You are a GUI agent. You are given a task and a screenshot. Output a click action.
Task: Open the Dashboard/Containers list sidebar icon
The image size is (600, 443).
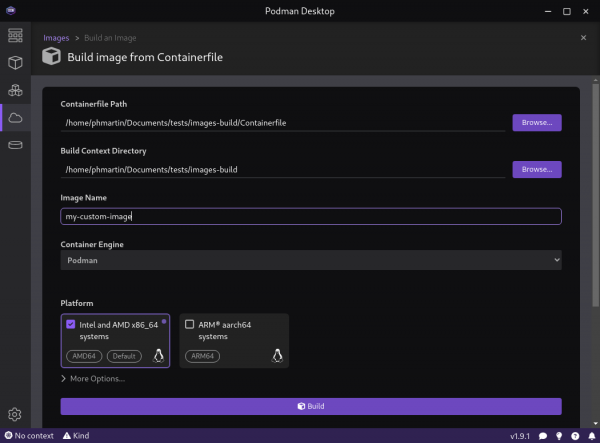(15, 36)
